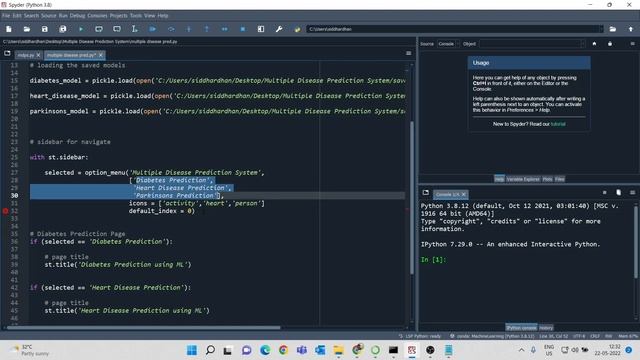
Task: Toggle the Help pane lock icon
Action: click(610, 44)
